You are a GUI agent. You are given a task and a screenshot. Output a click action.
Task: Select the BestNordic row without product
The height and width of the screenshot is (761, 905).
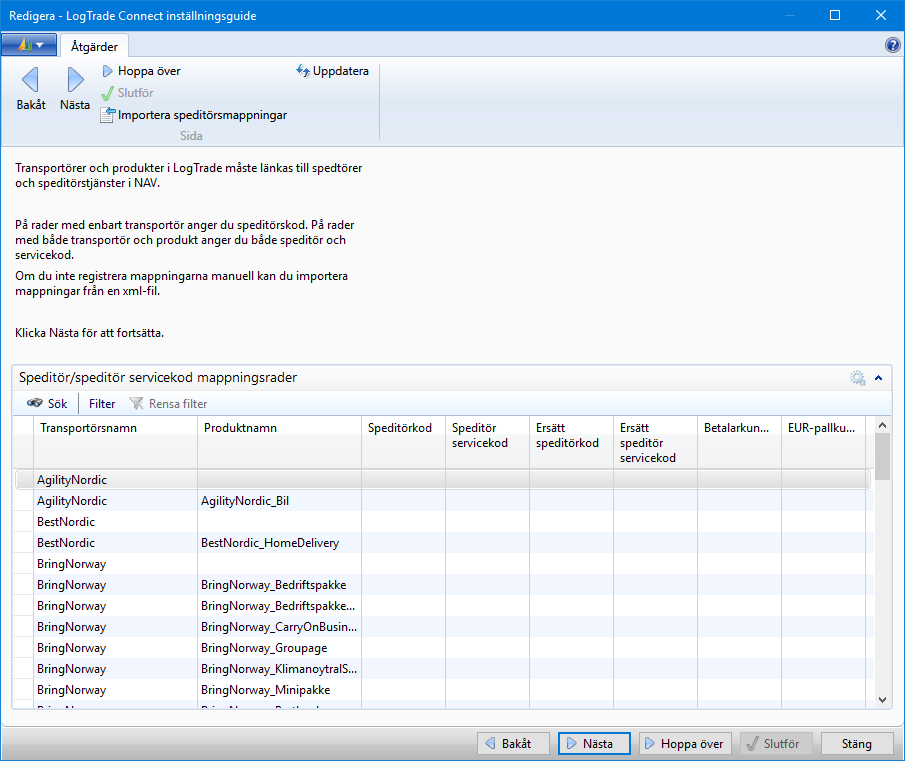tap(442, 522)
